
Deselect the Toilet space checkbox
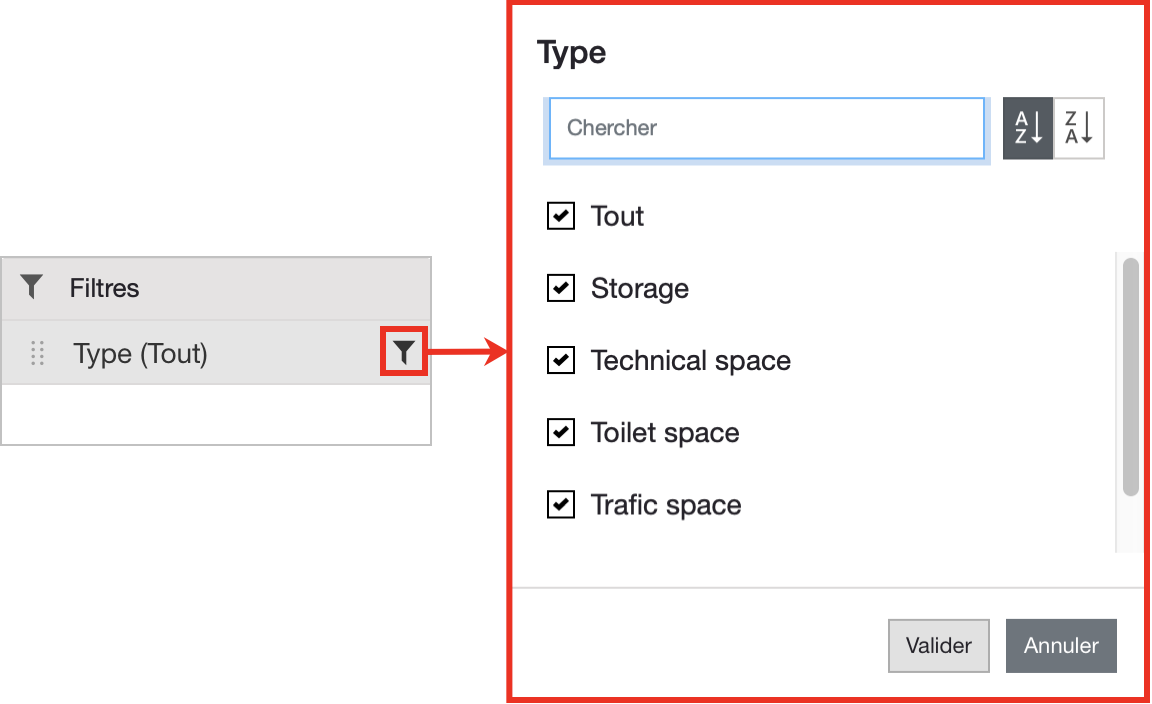[561, 432]
